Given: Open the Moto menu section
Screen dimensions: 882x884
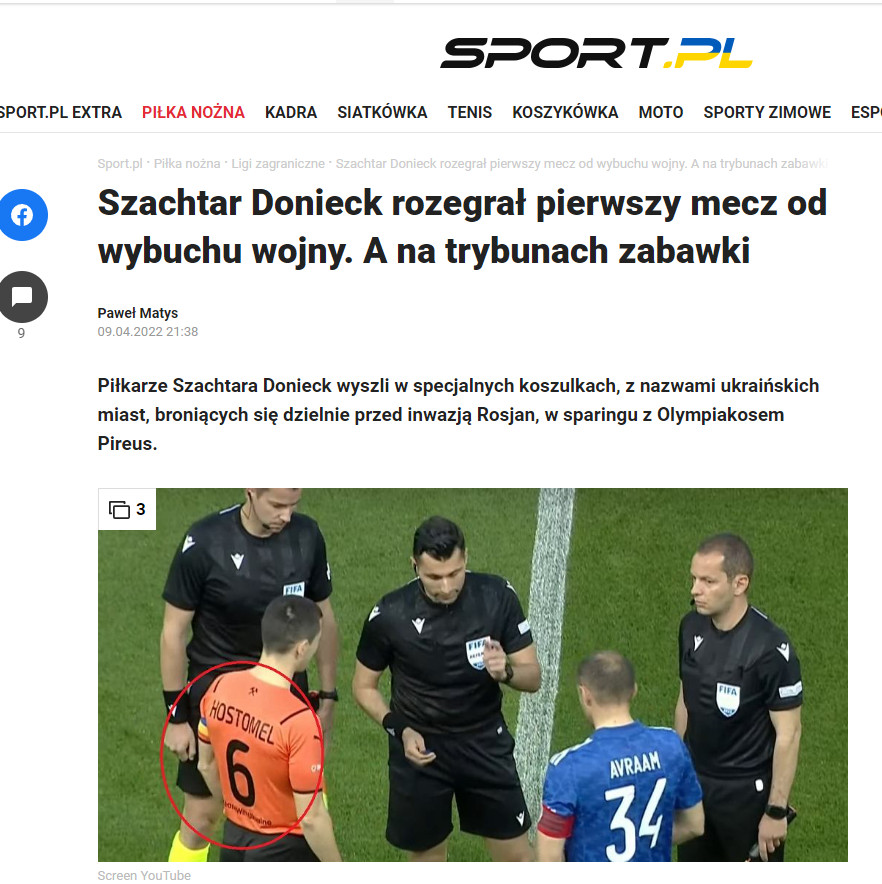Looking at the screenshot, I should (x=661, y=112).
